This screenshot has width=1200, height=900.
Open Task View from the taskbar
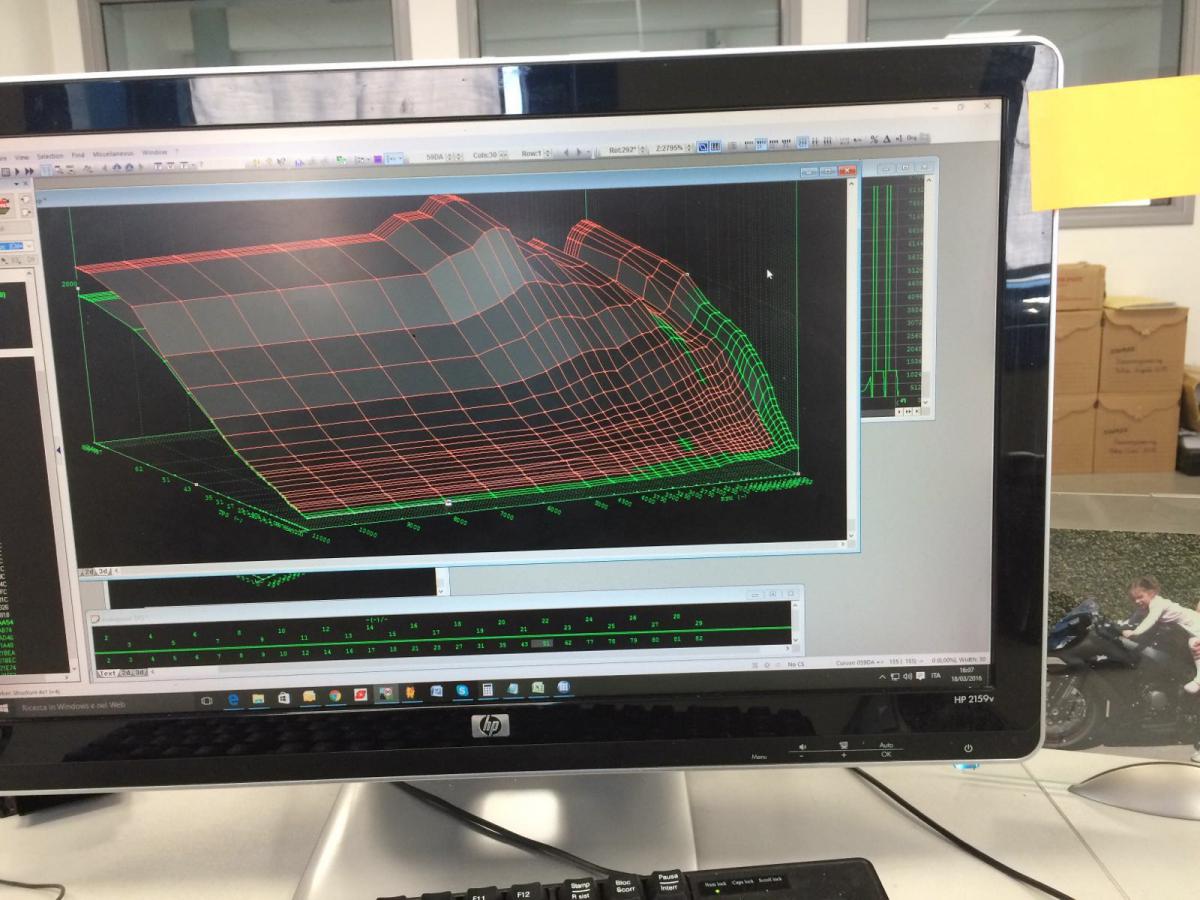coord(207,700)
